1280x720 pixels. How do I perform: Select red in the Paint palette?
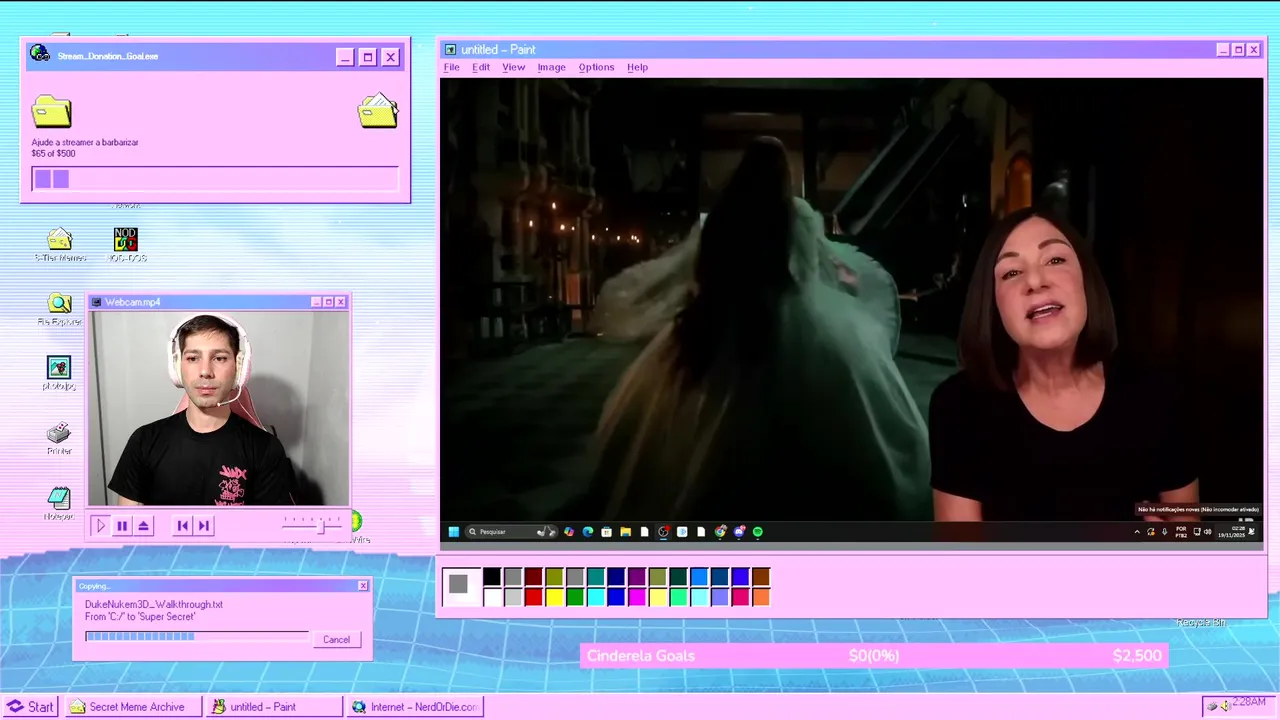[533, 597]
